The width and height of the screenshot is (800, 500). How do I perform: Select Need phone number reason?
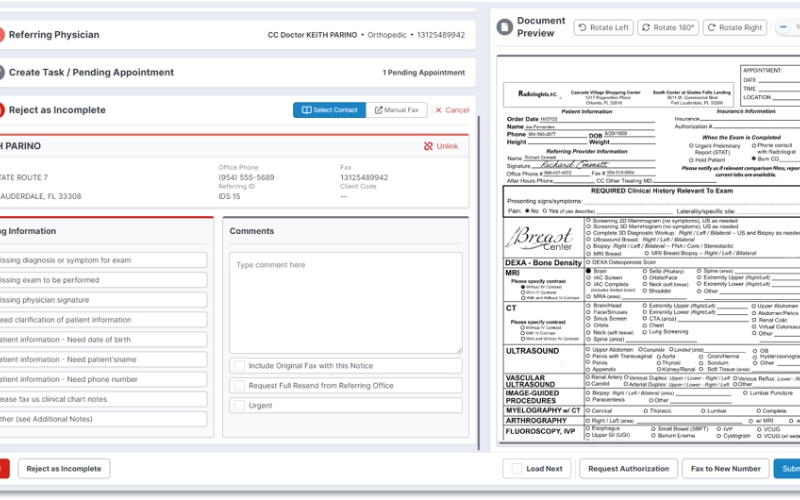click(103, 380)
